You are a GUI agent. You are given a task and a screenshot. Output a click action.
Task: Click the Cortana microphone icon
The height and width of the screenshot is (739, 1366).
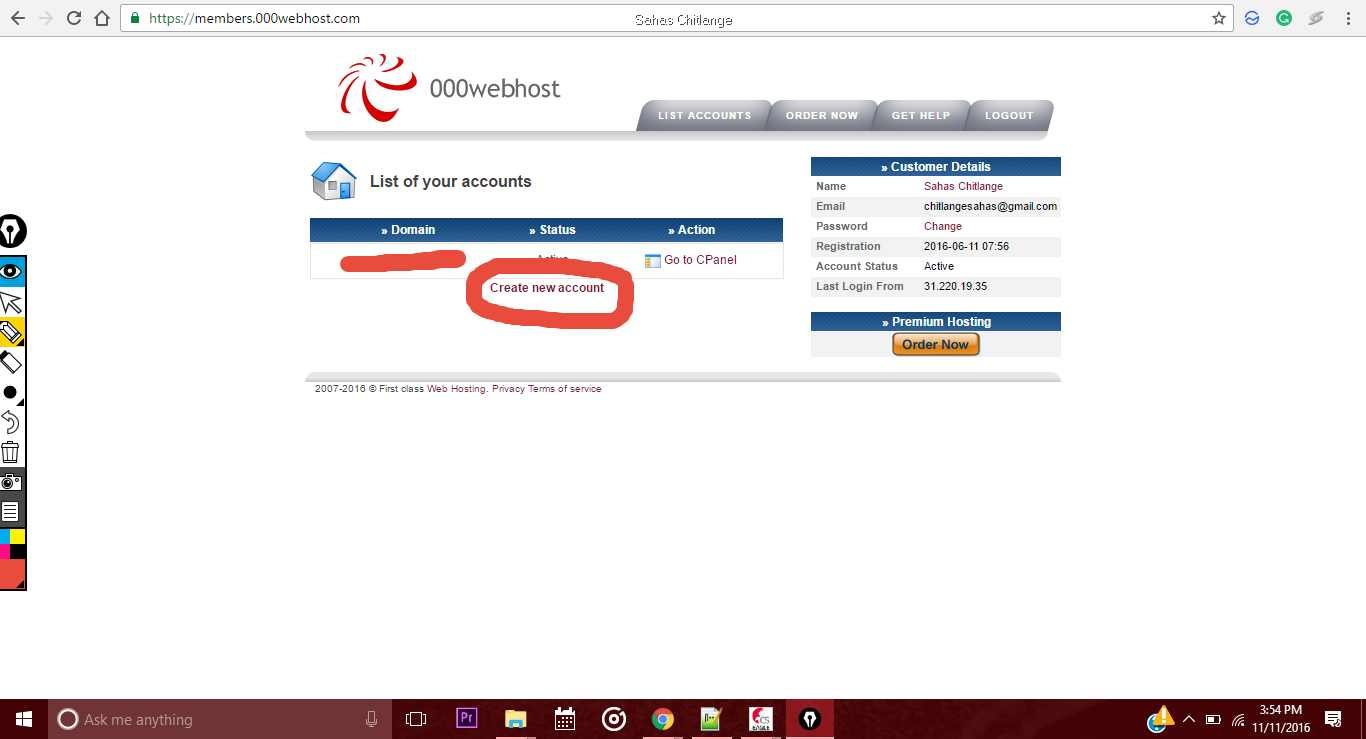(x=371, y=719)
